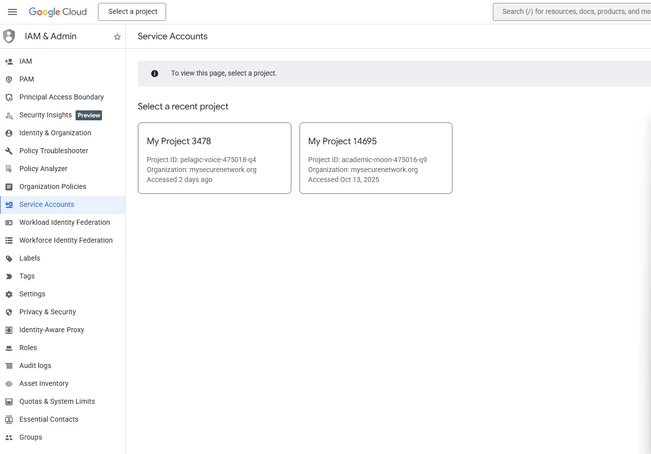This screenshot has height=454, width=651.
Task: Click the Security Insights icon
Action: pos(9,115)
